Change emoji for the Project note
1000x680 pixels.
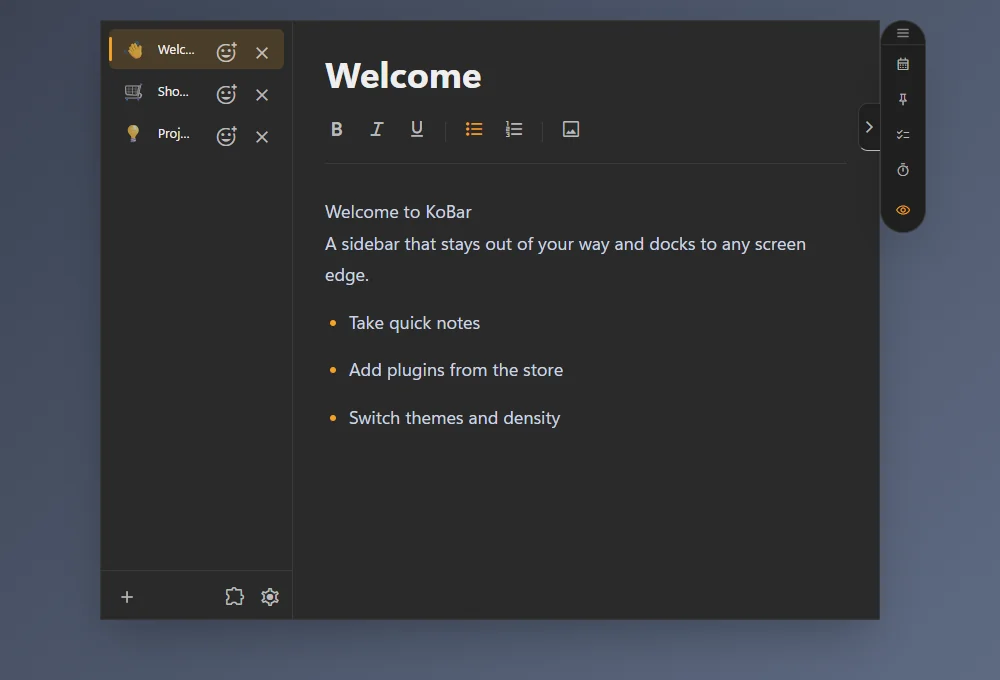click(226, 136)
